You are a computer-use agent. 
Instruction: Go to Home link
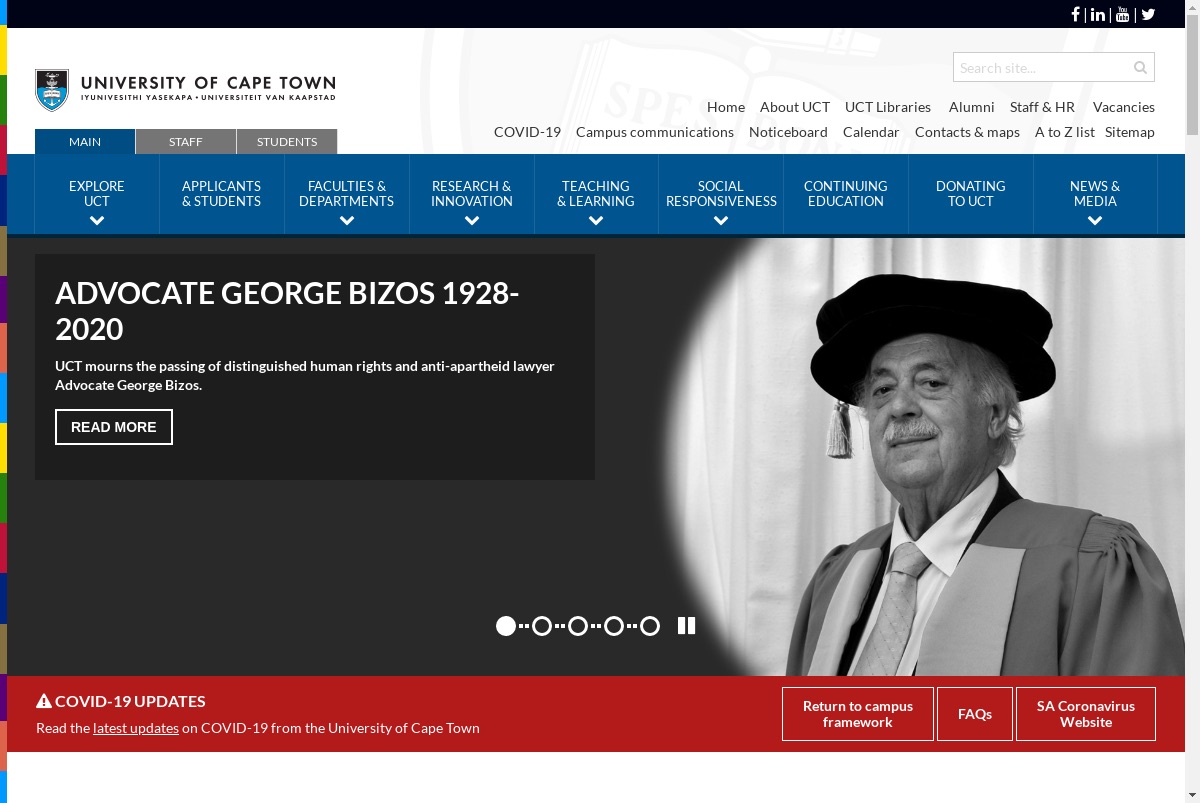tap(726, 107)
